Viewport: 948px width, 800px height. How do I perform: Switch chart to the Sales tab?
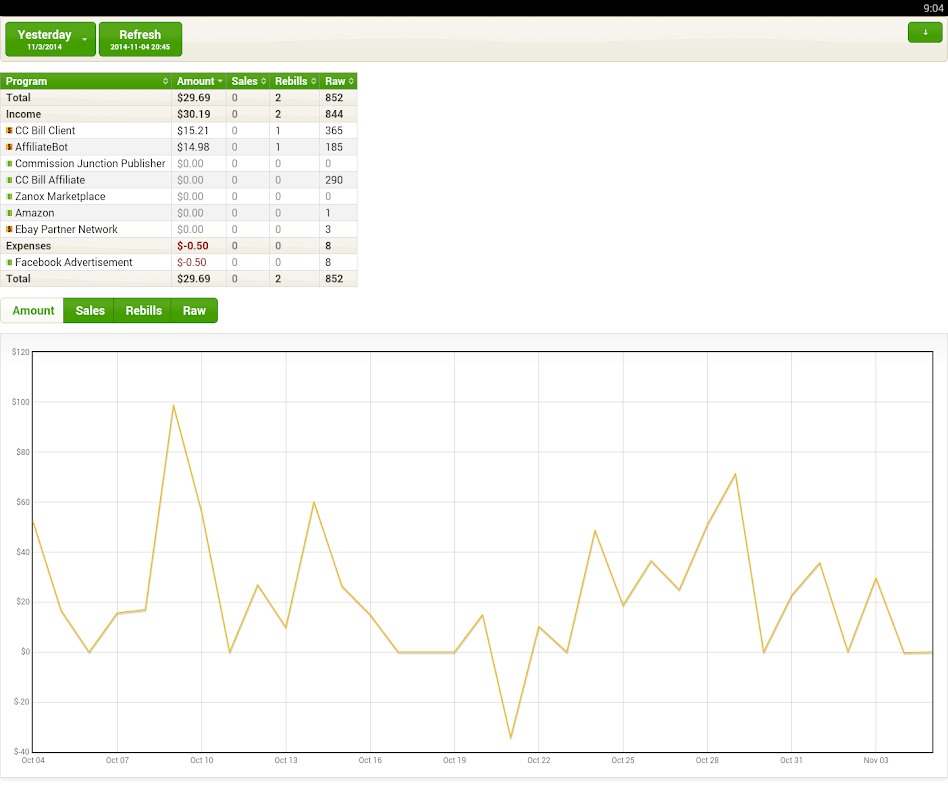point(89,311)
